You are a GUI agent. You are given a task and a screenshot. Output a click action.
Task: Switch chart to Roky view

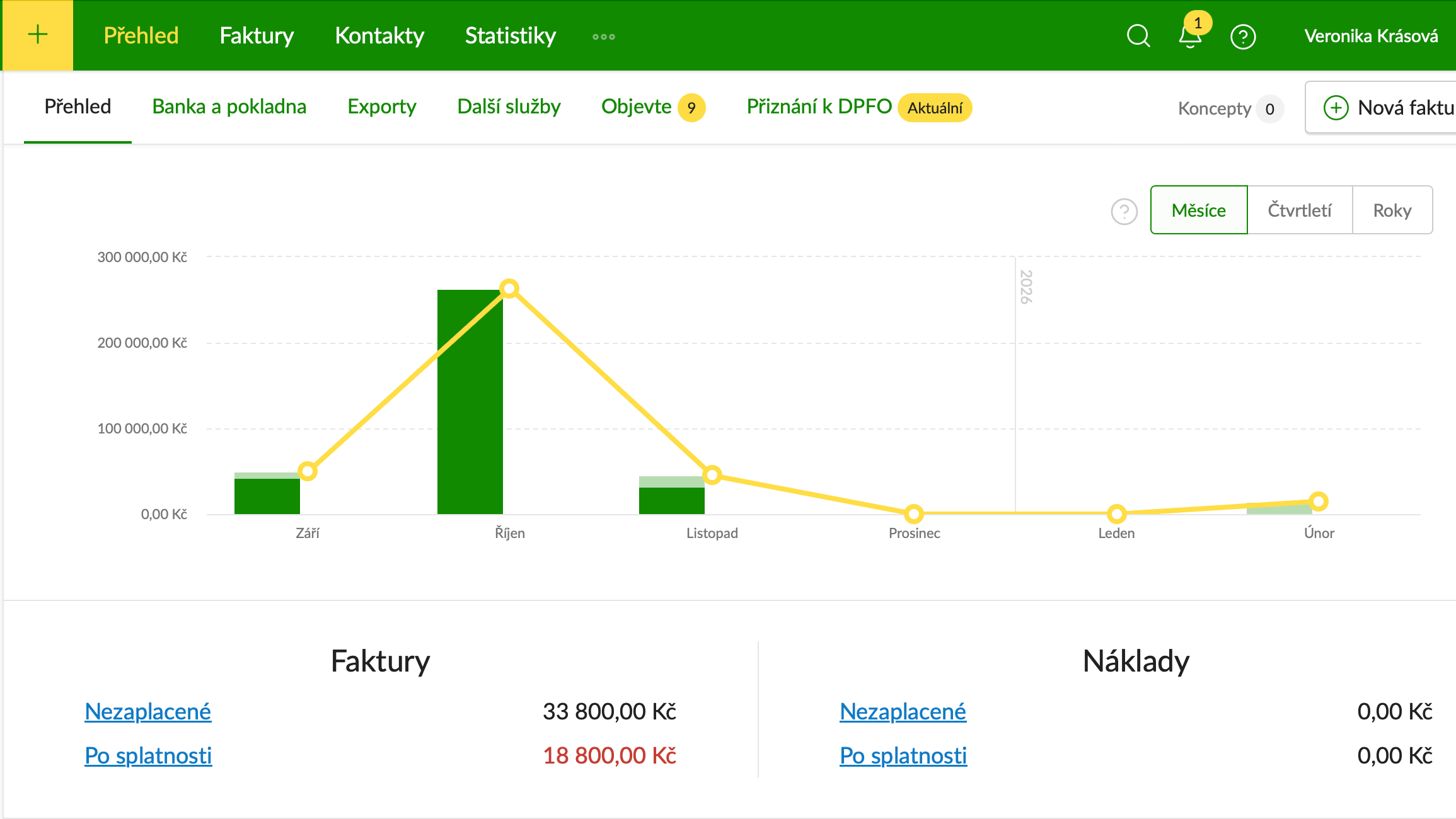click(1392, 210)
